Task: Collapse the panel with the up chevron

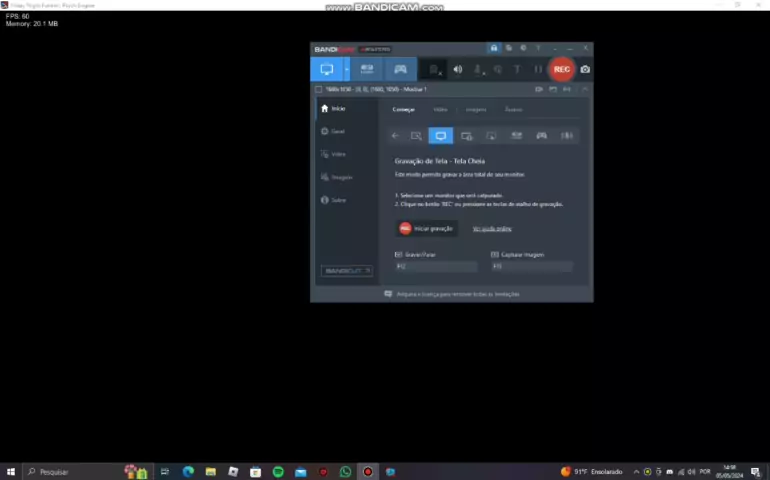Action: coord(584,89)
